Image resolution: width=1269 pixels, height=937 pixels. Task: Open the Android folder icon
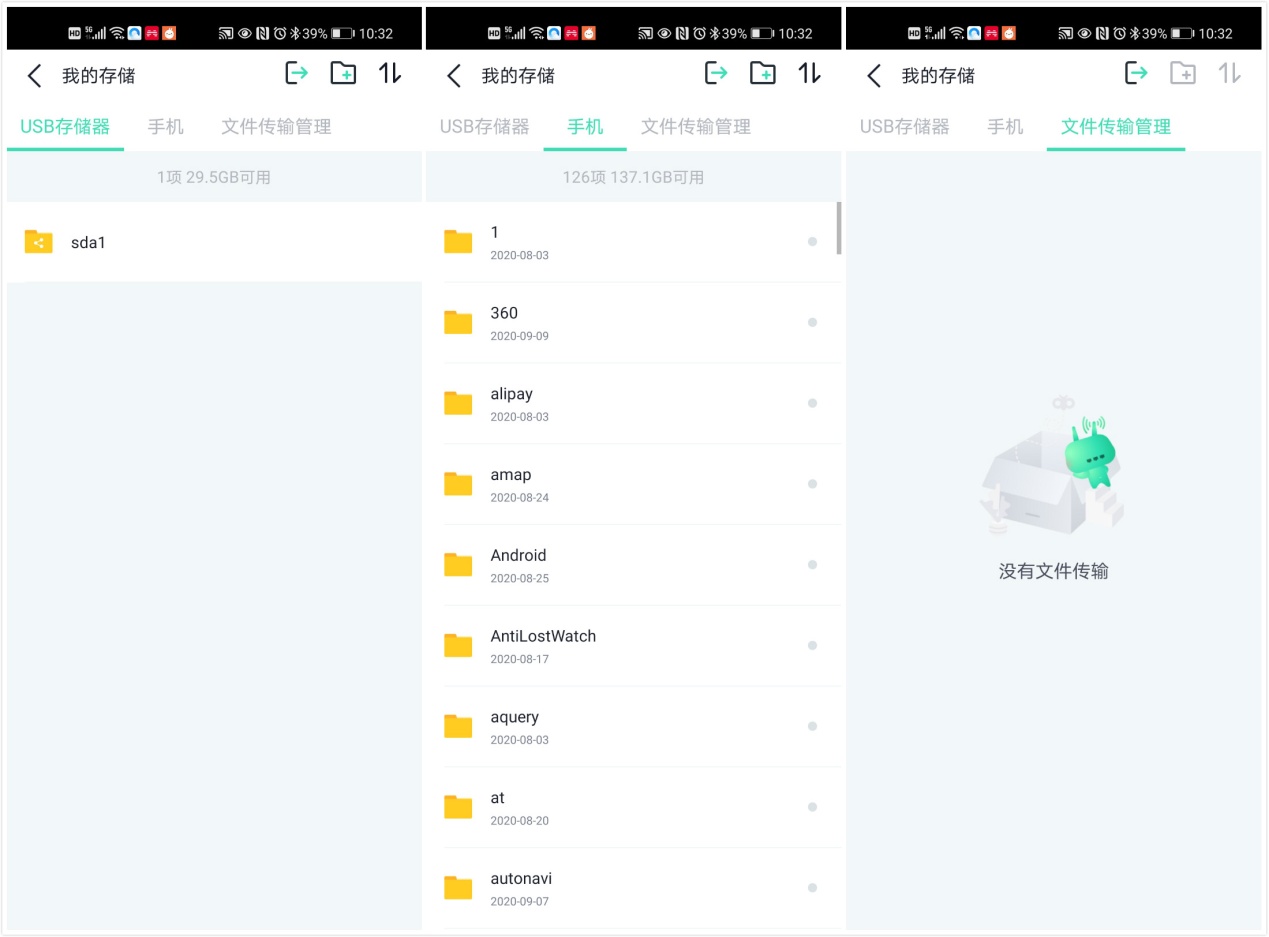[457, 564]
